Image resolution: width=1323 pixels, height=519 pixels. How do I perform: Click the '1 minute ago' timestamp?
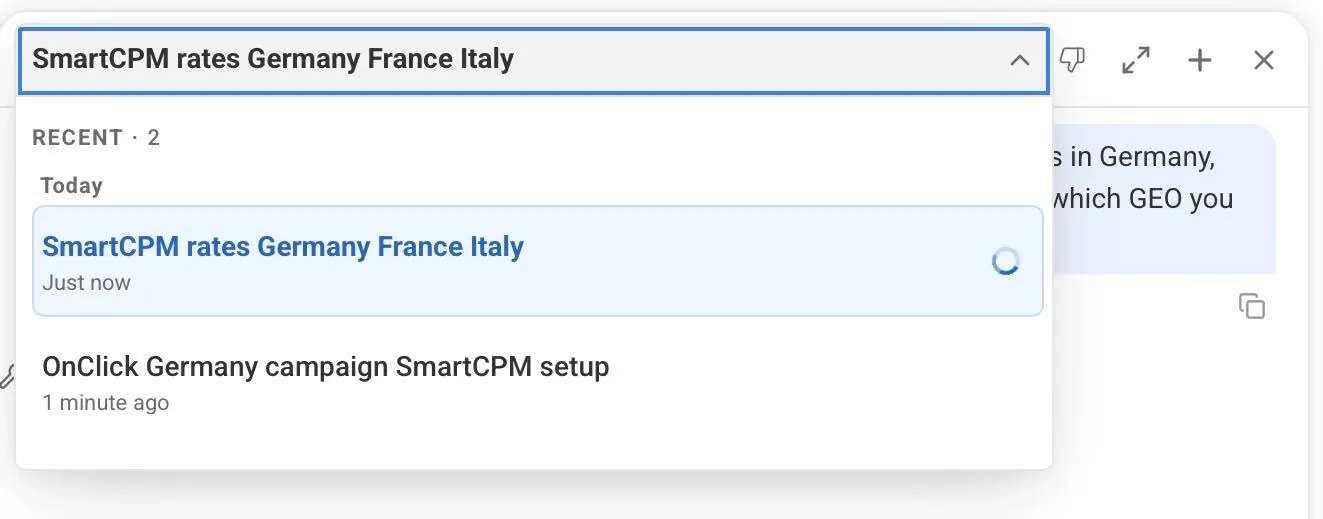[x=105, y=403]
